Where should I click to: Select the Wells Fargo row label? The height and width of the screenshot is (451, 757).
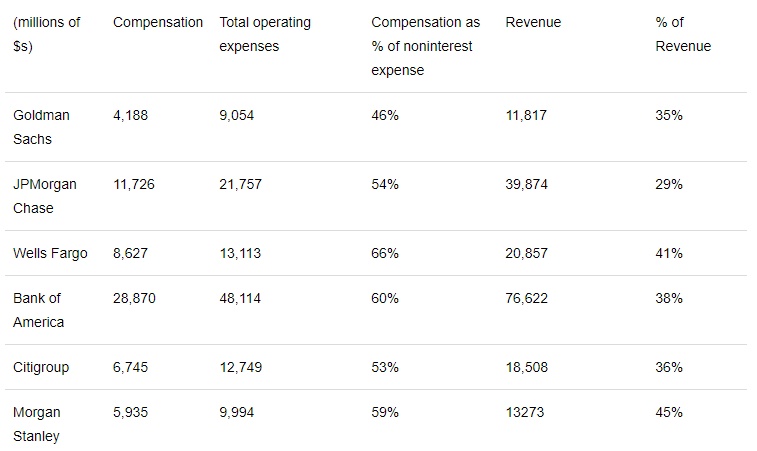(50, 253)
